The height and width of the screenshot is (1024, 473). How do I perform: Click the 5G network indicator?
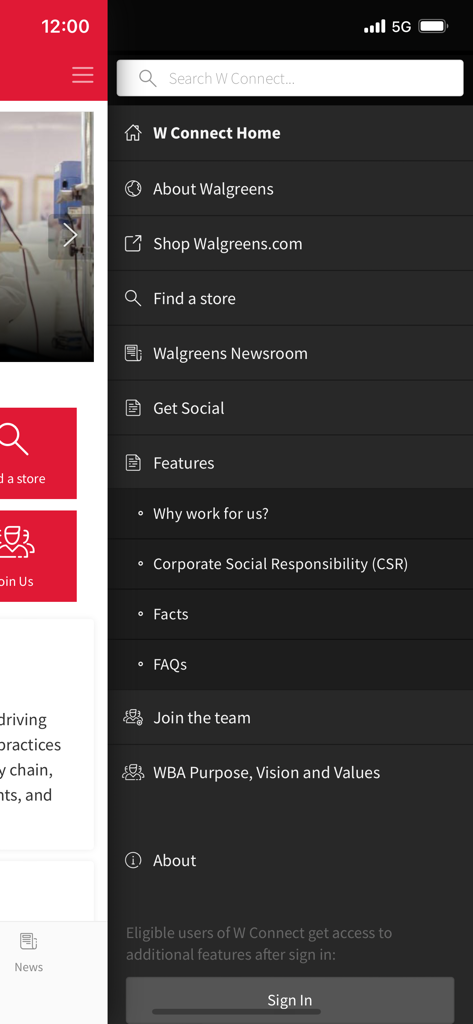point(401,27)
